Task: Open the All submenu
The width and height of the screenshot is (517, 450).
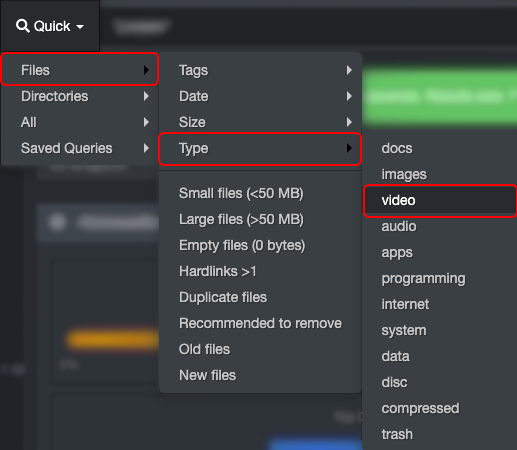Action: 80,122
